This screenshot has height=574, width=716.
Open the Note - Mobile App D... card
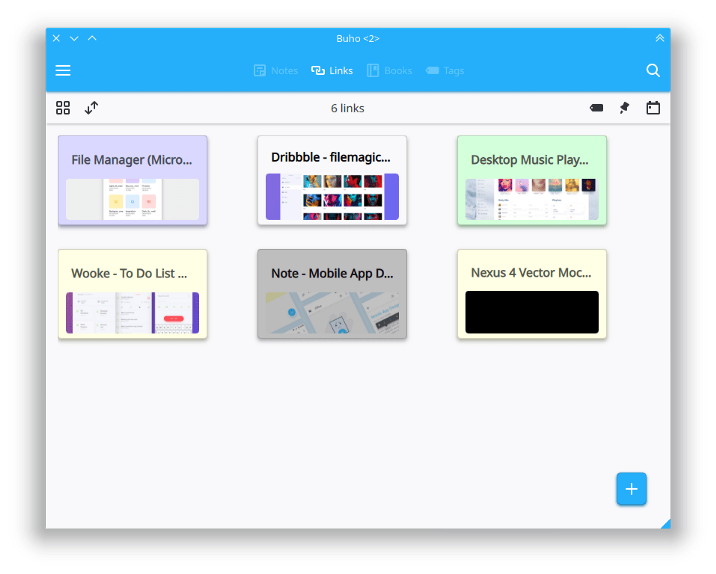pos(332,294)
